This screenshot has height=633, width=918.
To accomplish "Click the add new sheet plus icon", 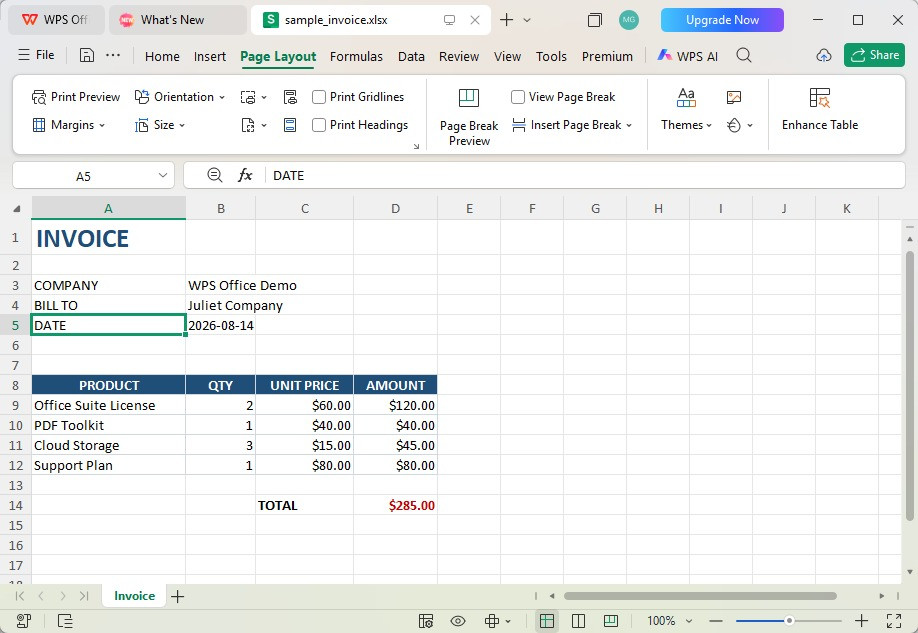I will 177,596.
